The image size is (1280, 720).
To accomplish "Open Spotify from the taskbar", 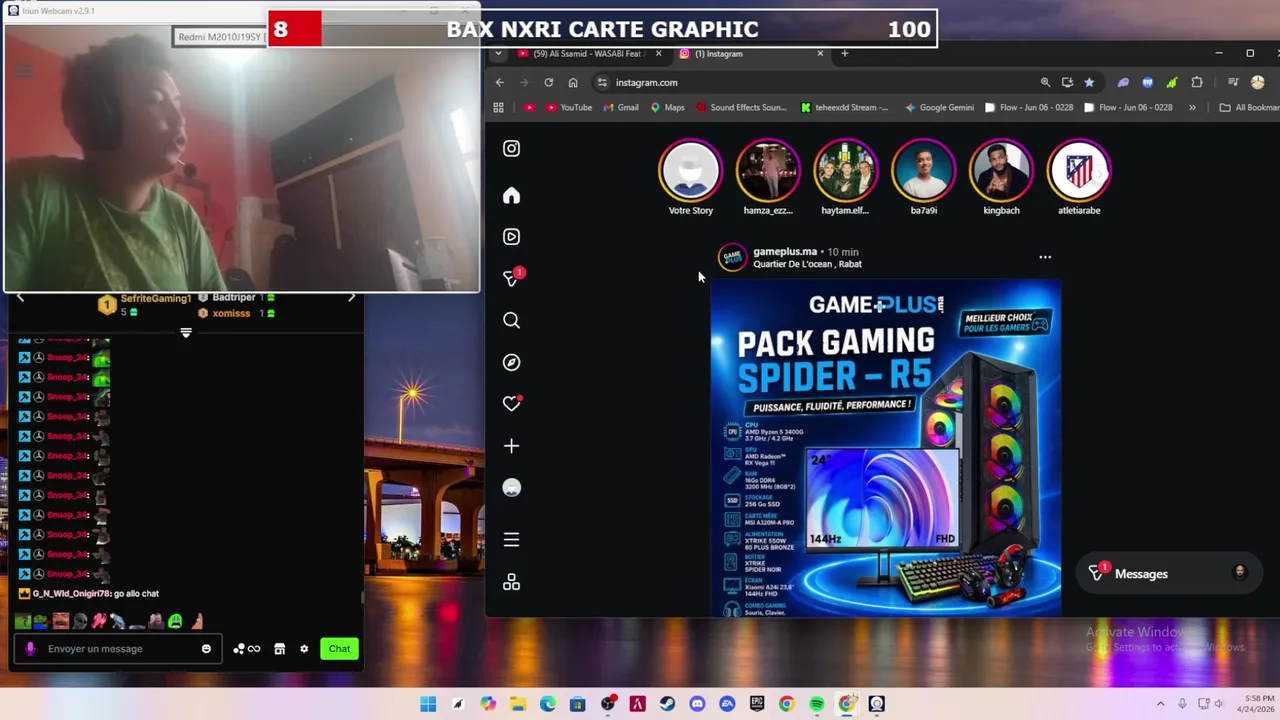I will 817,704.
